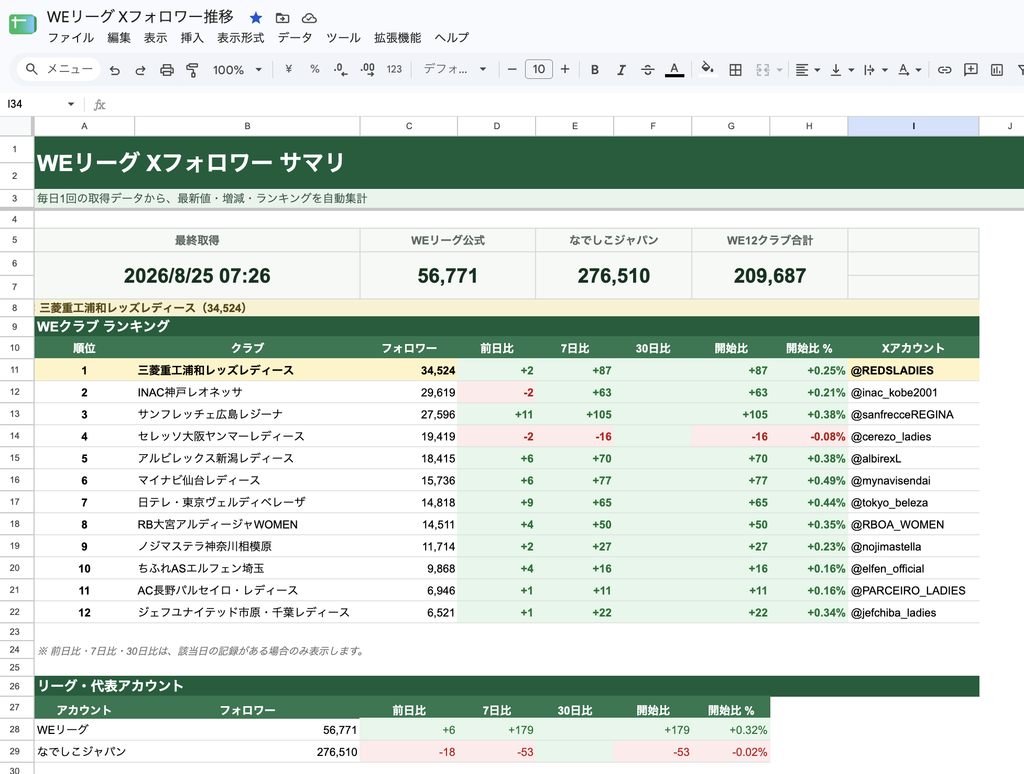Select the follower count 27,596 cell
Viewport: 1024px width, 774px height.
coord(409,415)
